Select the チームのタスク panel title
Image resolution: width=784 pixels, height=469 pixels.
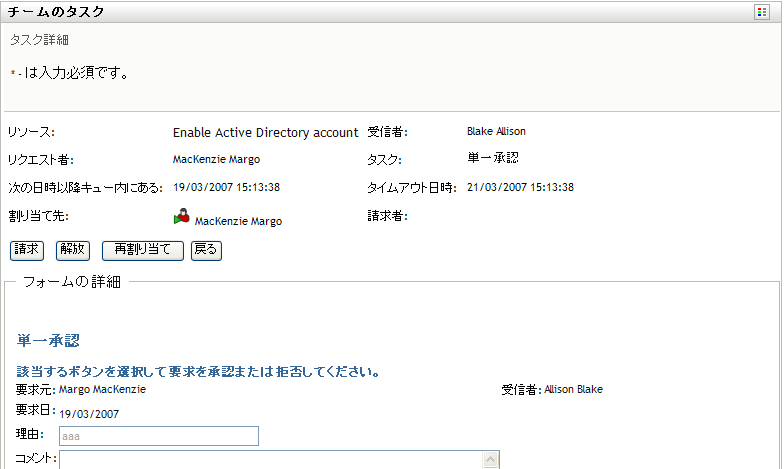coord(56,13)
